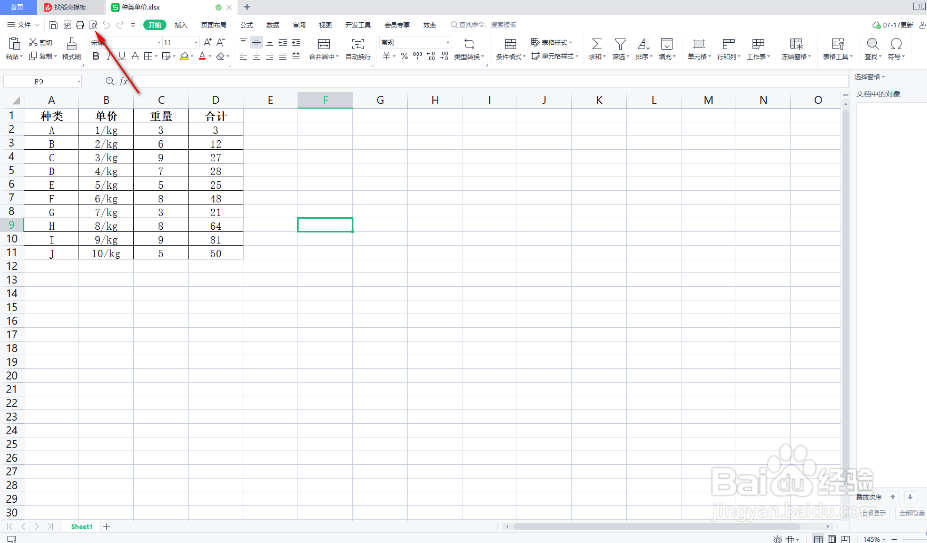Expand the Name Box dropdown arrow
This screenshot has height=543, width=927.
tap(78, 81)
